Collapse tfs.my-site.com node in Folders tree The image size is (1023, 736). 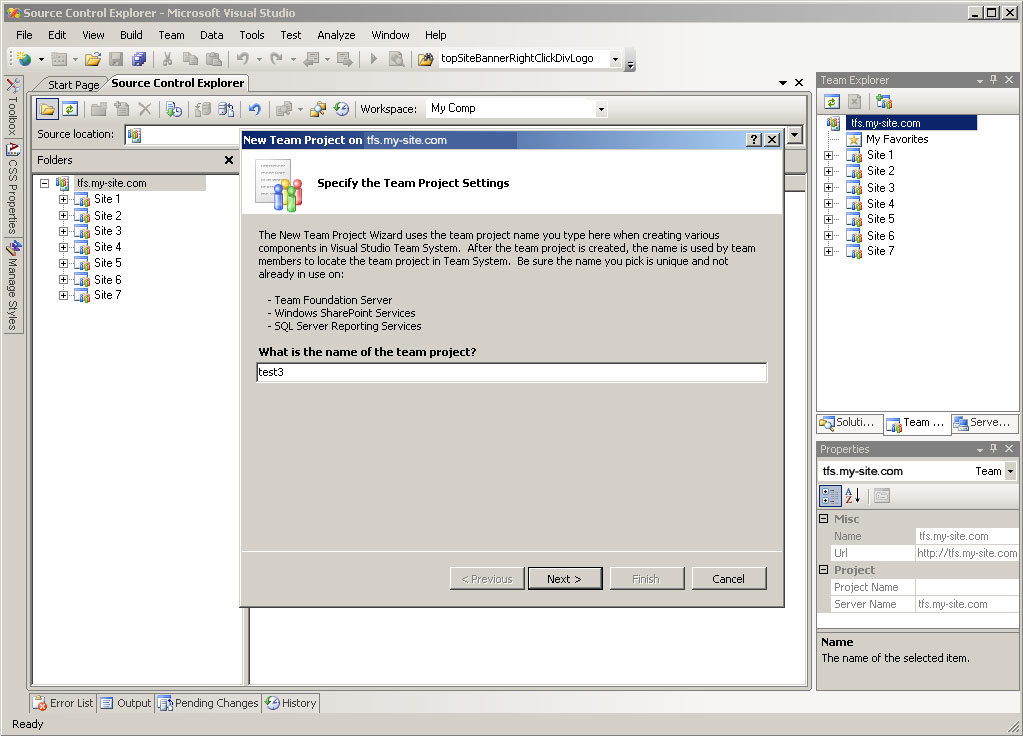click(44, 183)
